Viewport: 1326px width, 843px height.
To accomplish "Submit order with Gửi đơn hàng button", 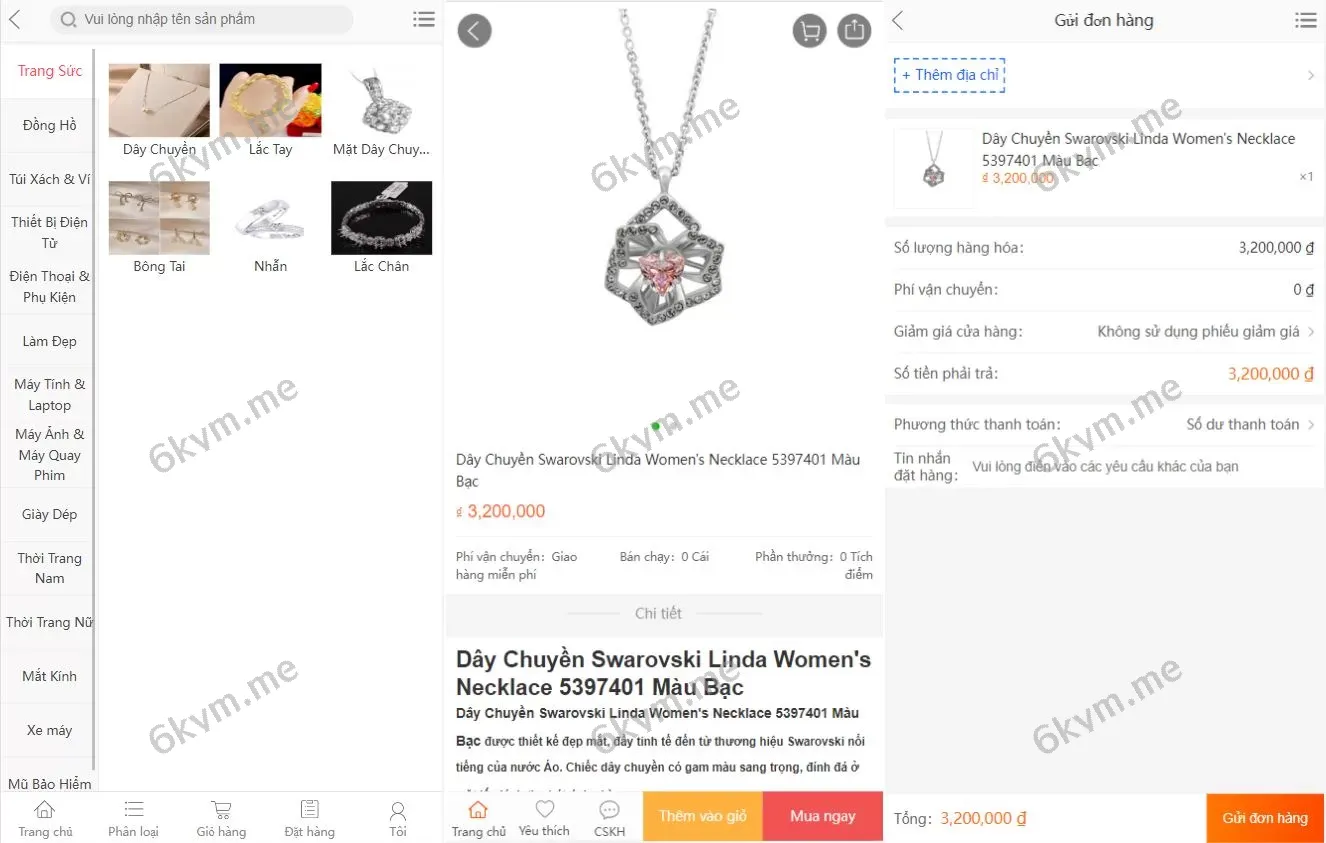I will coord(1265,818).
